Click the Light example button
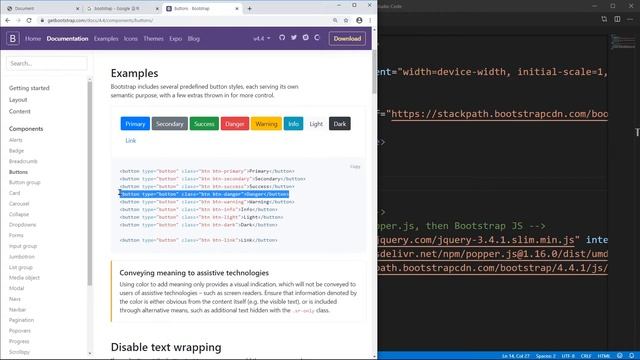The image size is (640, 360). (x=316, y=124)
